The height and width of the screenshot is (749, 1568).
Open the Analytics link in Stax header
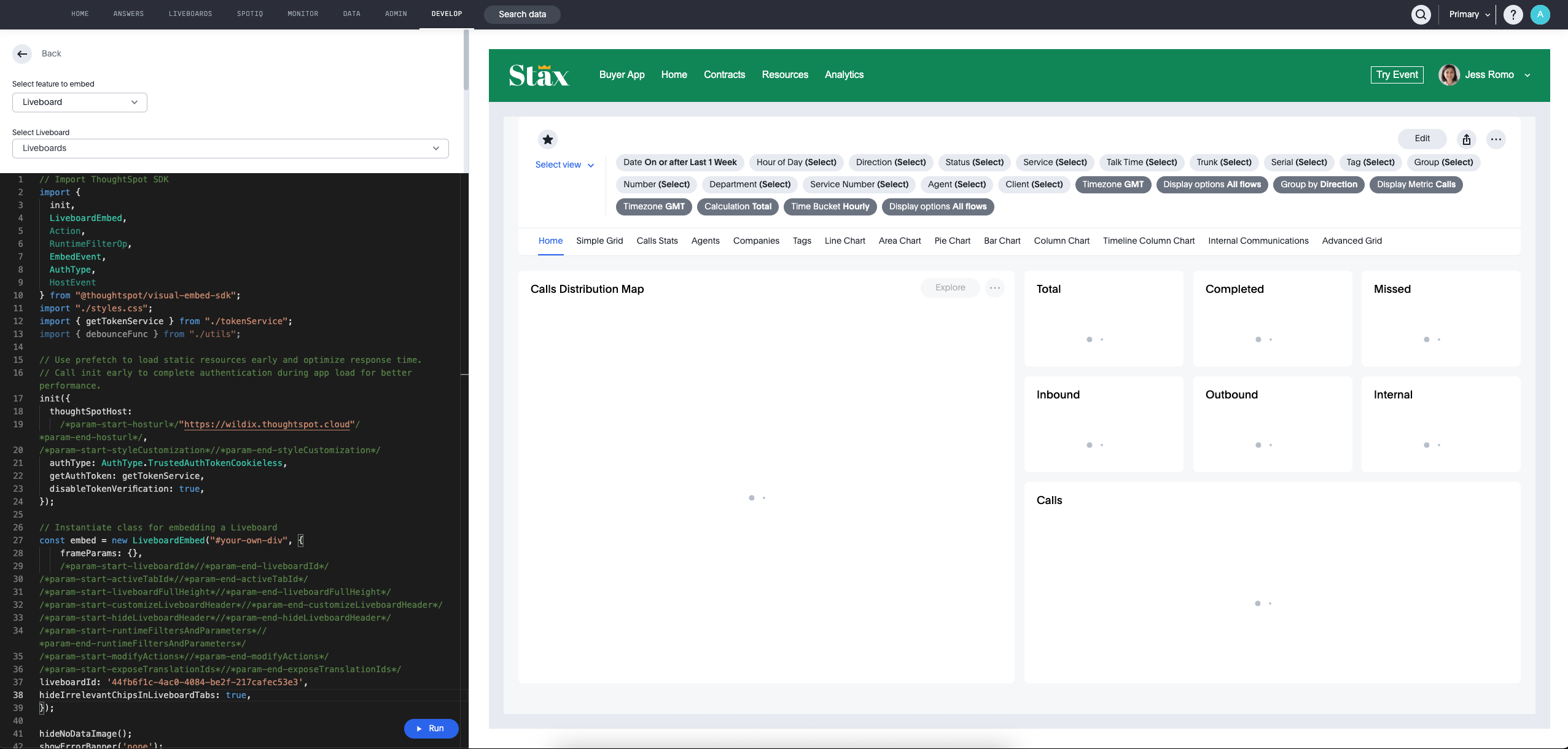coord(844,75)
